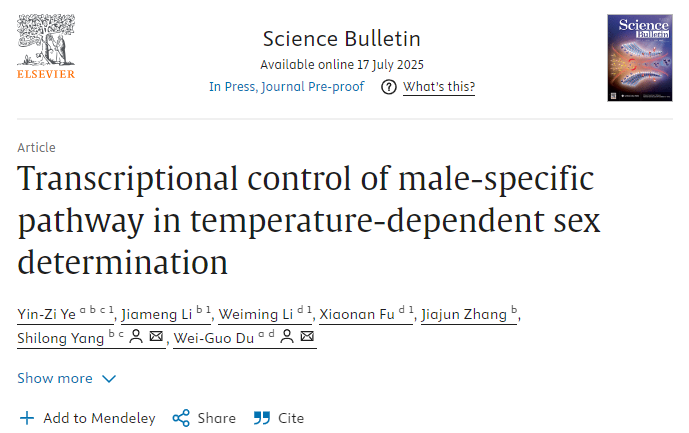Open the Science Bulletin cover thumbnail

click(640, 58)
